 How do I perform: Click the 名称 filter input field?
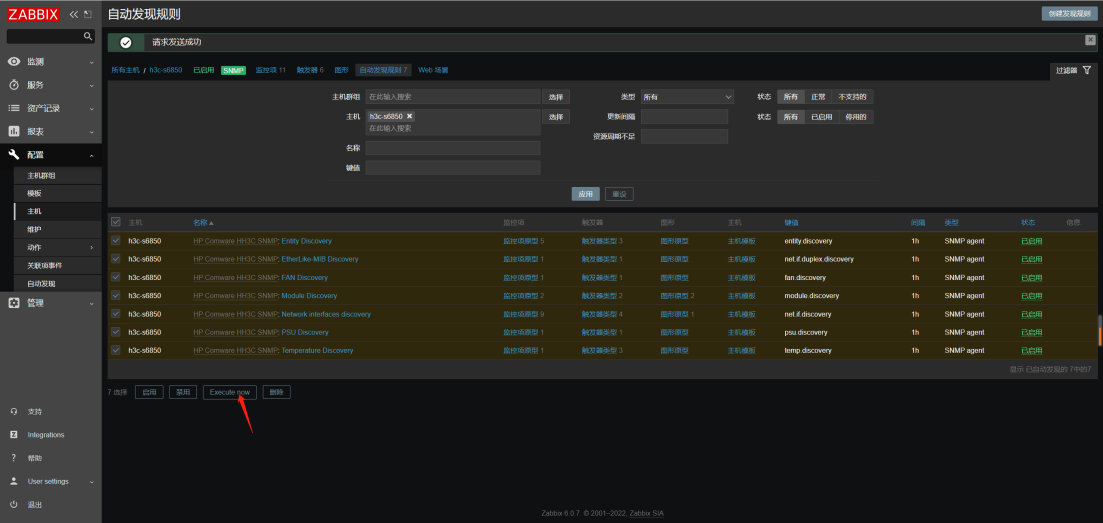[453, 148]
